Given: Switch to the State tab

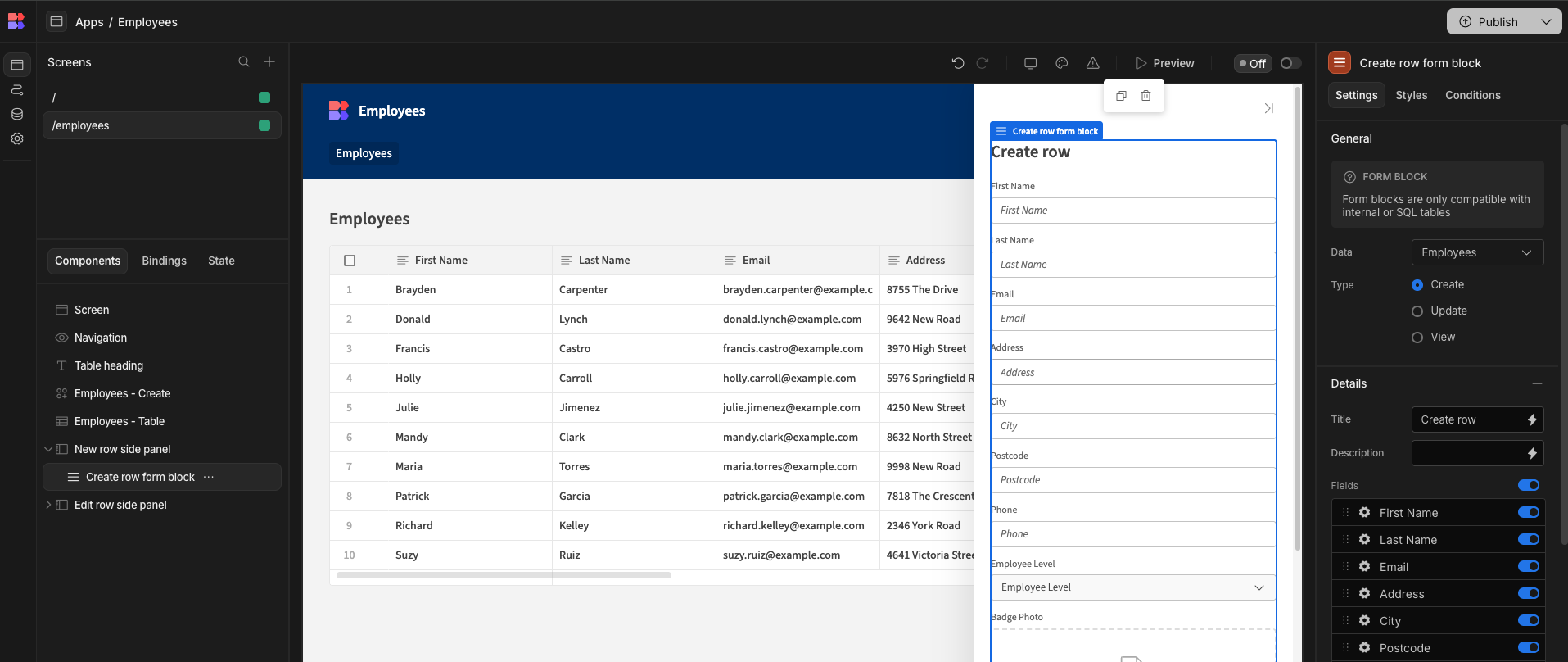Looking at the screenshot, I should pyautogui.click(x=221, y=261).
